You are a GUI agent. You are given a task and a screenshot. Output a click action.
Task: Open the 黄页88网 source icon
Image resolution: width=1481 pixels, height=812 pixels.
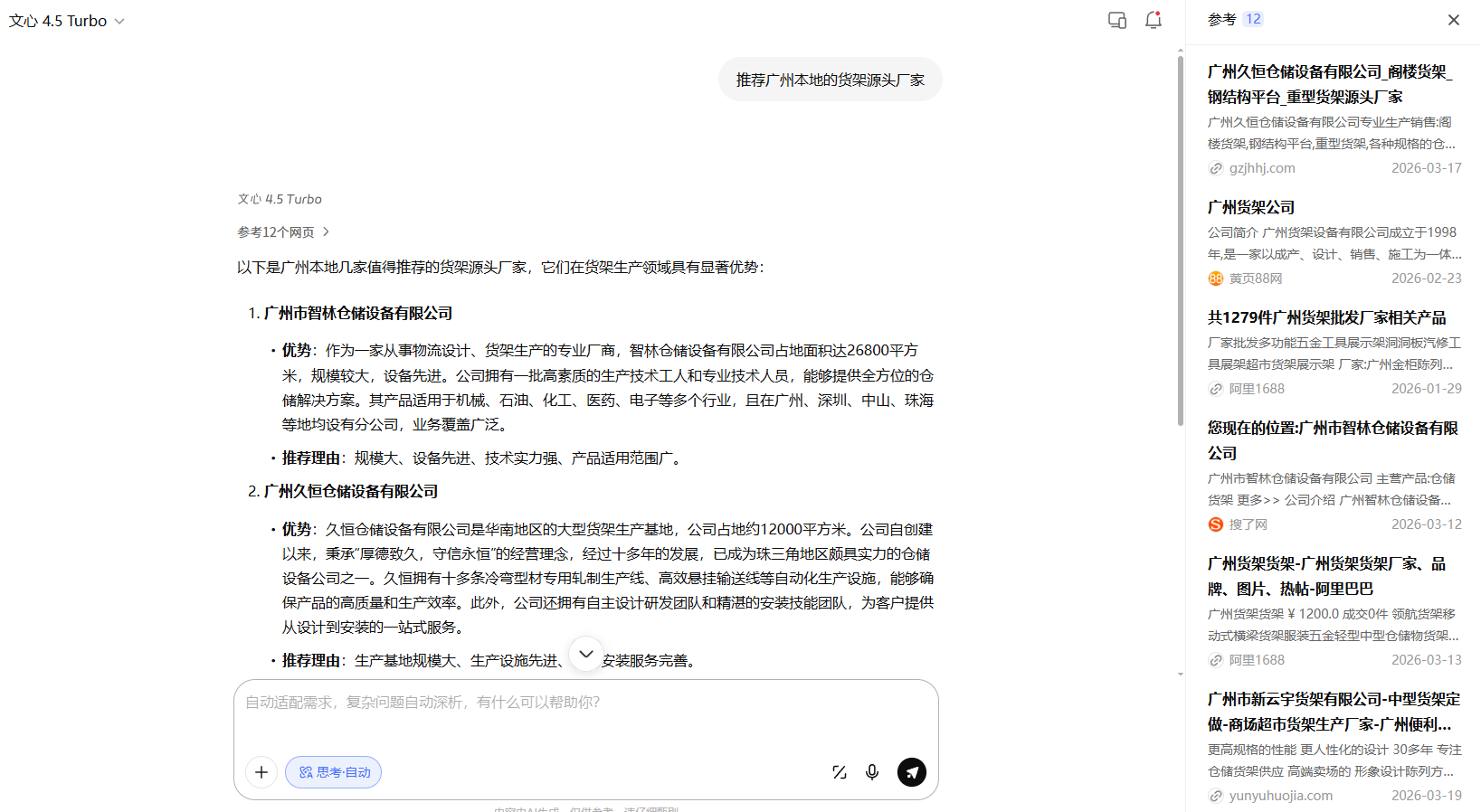pyautogui.click(x=1216, y=279)
